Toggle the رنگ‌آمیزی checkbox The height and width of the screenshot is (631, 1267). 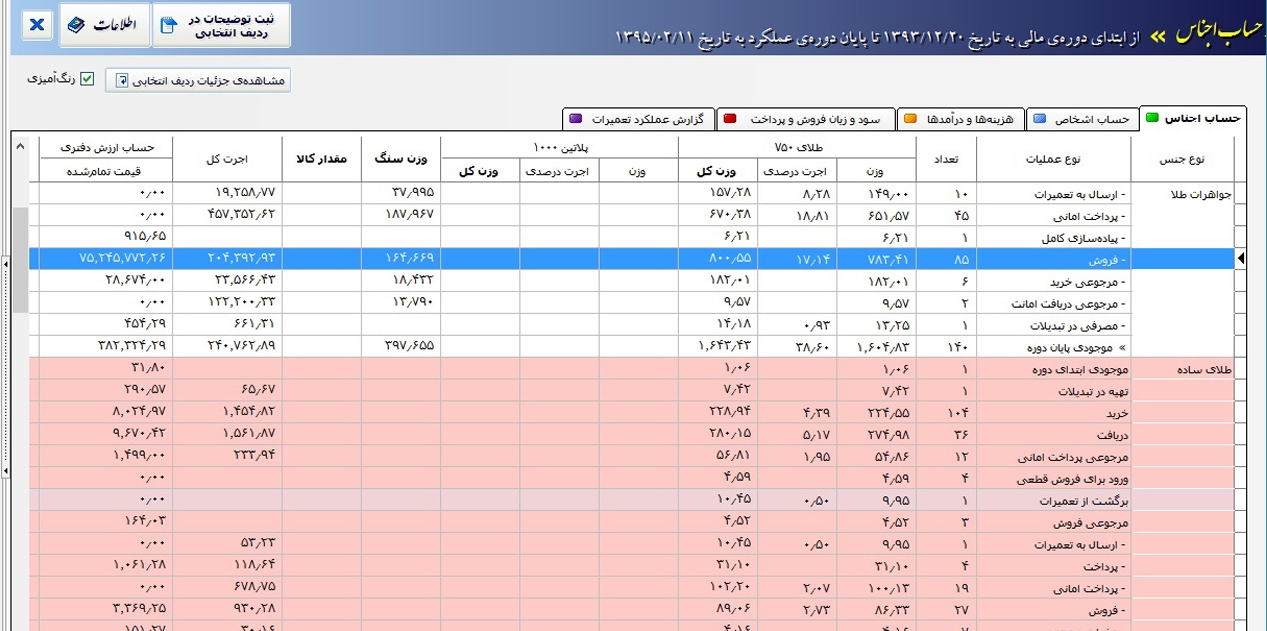(86, 79)
